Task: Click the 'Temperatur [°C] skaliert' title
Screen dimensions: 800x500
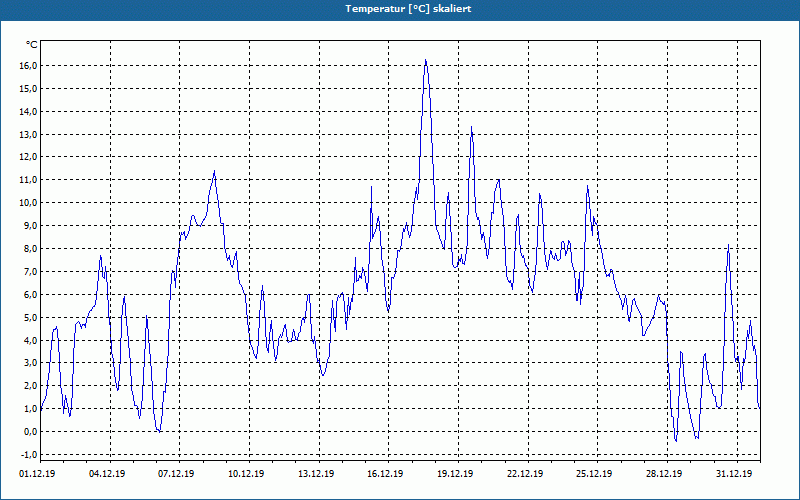Action: click(x=408, y=9)
